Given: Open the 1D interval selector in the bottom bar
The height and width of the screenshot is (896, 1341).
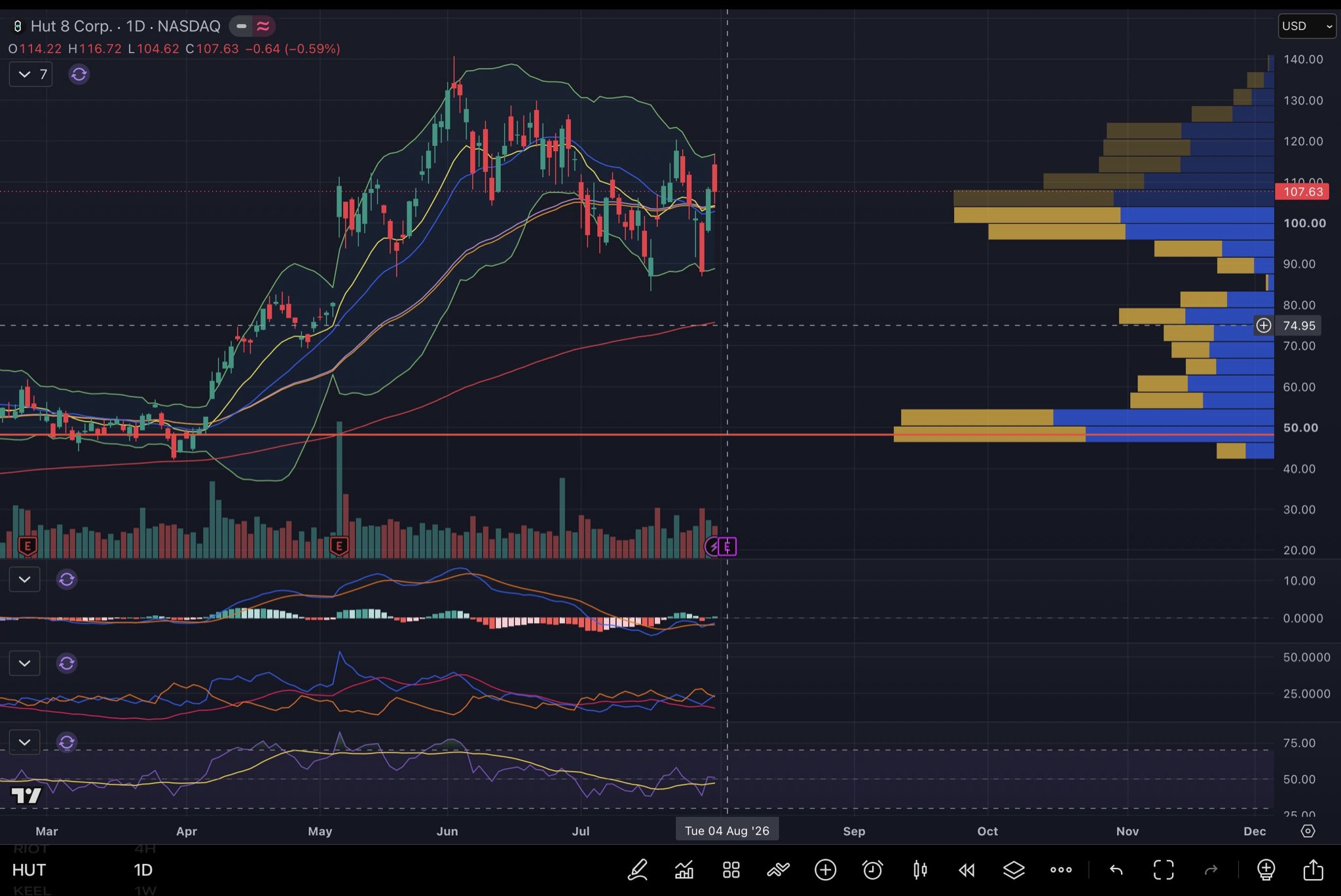Looking at the screenshot, I should [x=143, y=870].
